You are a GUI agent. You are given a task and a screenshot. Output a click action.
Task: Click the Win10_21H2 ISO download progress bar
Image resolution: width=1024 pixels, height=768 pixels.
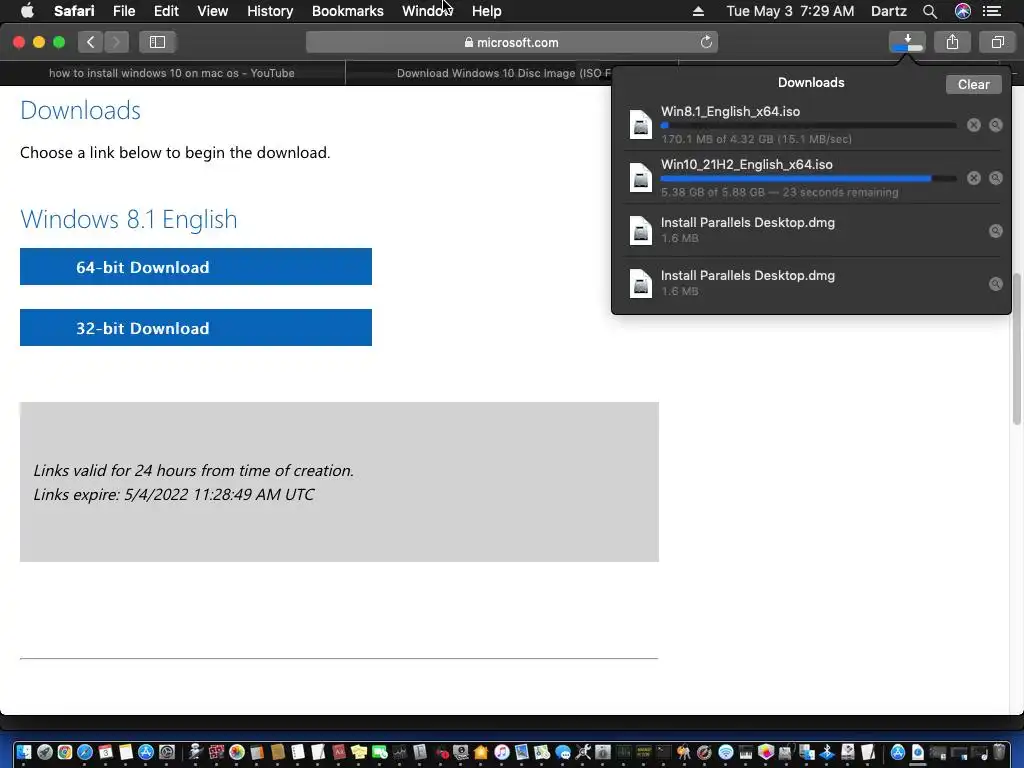coord(808,178)
